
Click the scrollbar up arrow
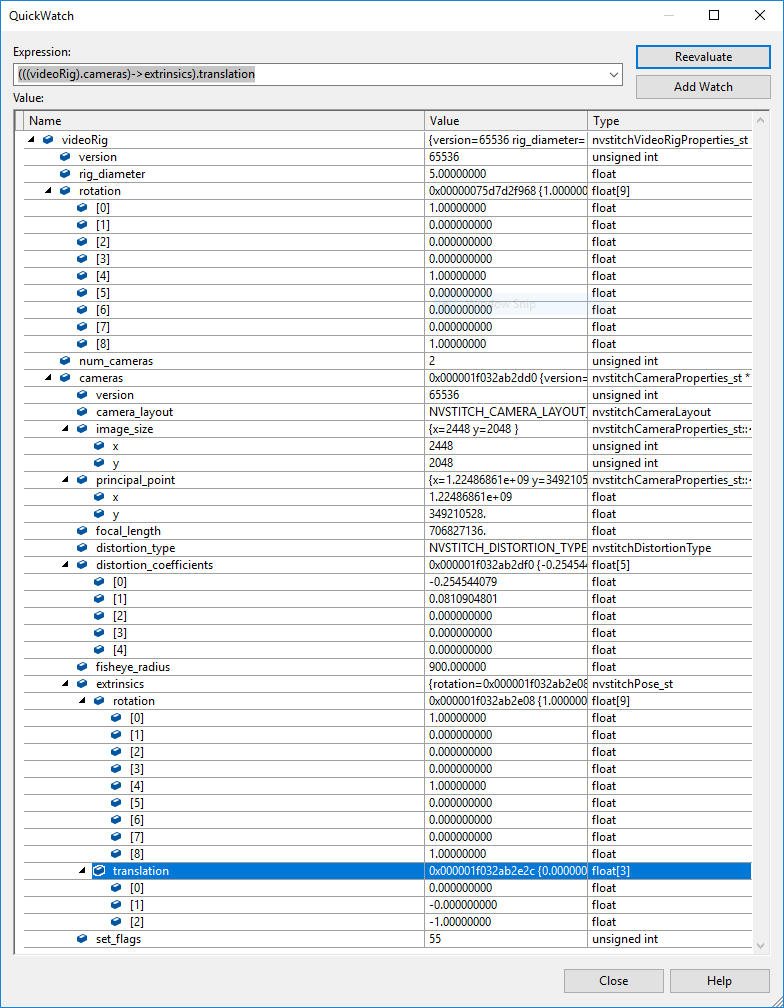click(760, 121)
